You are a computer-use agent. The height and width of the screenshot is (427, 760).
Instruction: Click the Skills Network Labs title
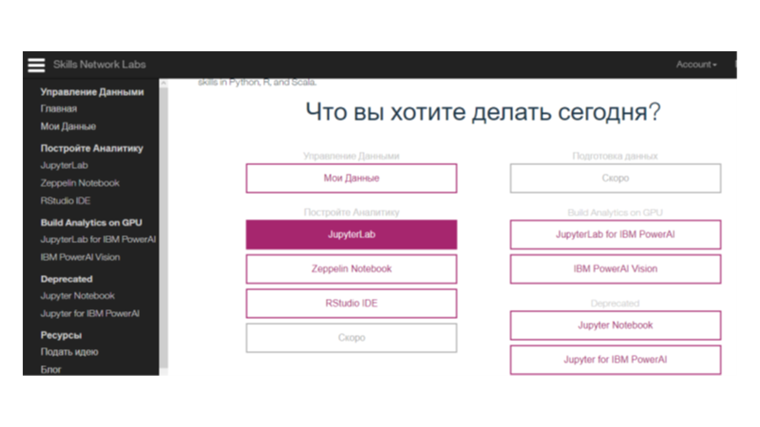coord(99,64)
